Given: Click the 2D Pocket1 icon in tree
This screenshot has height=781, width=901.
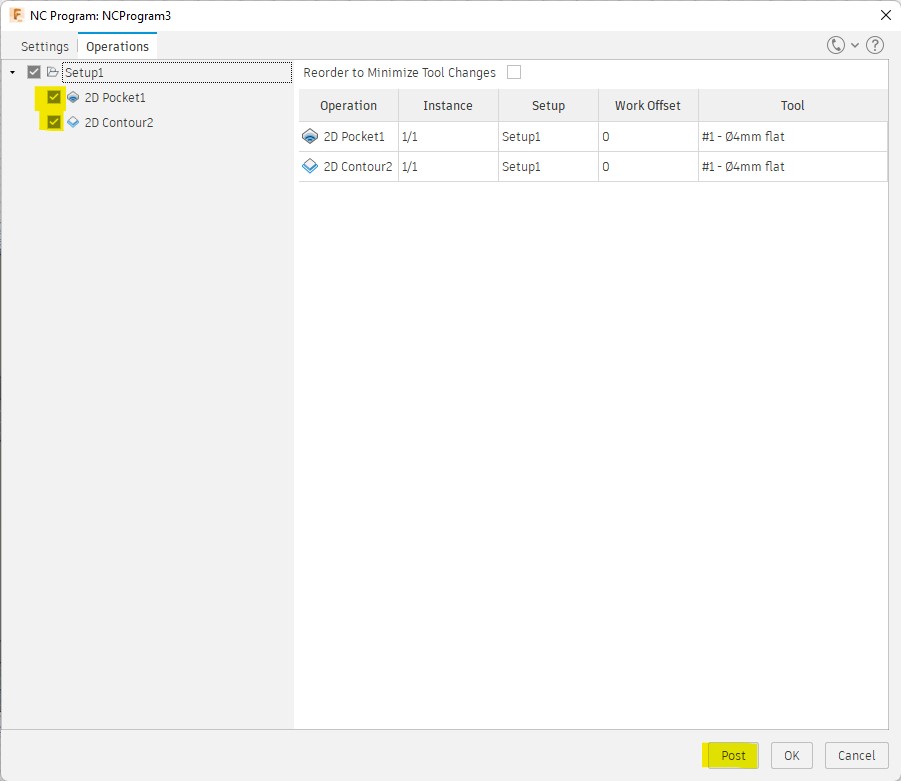Looking at the screenshot, I should point(73,98).
